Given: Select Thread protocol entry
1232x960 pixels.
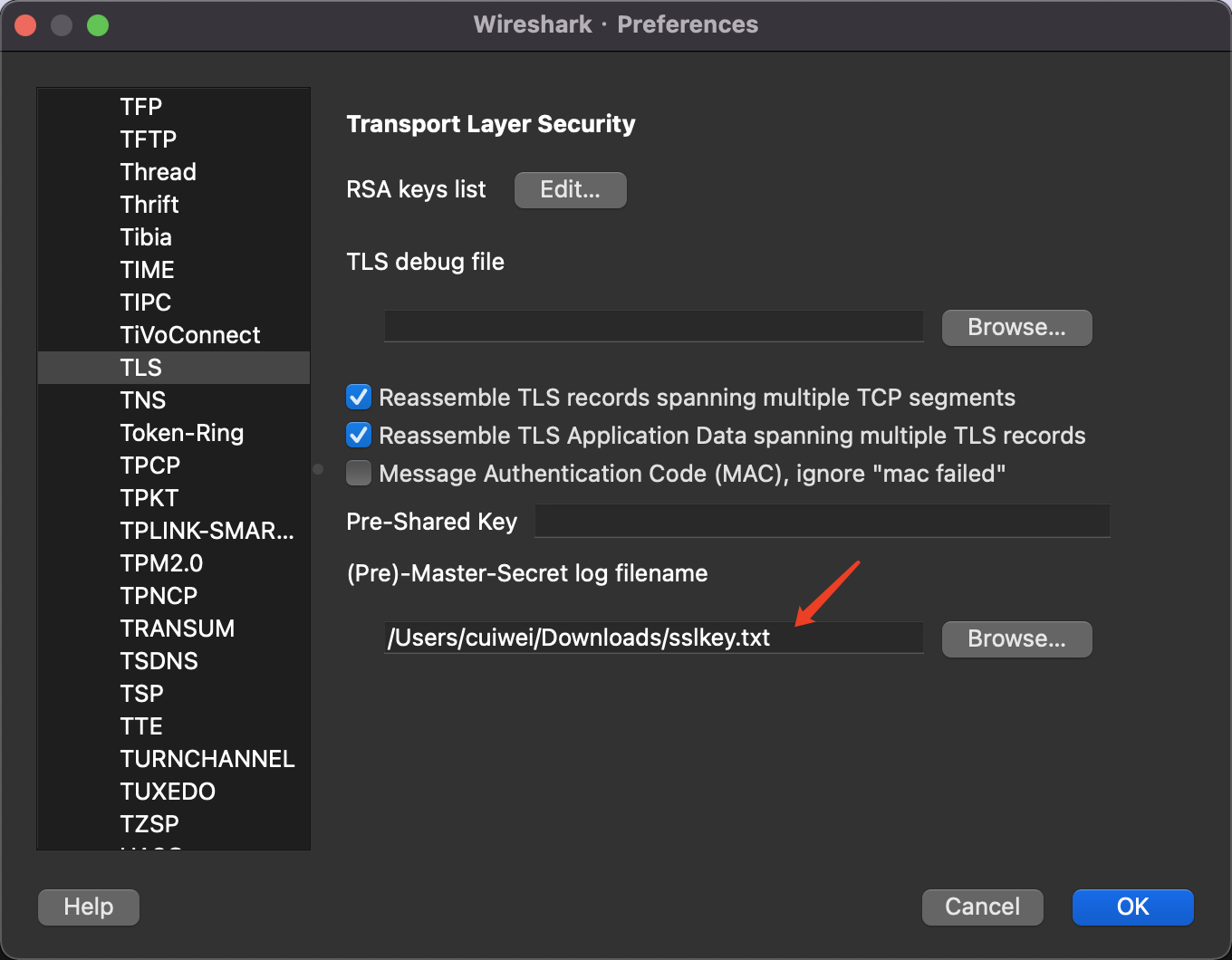Looking at the screenshot, I should pos(174,172).
